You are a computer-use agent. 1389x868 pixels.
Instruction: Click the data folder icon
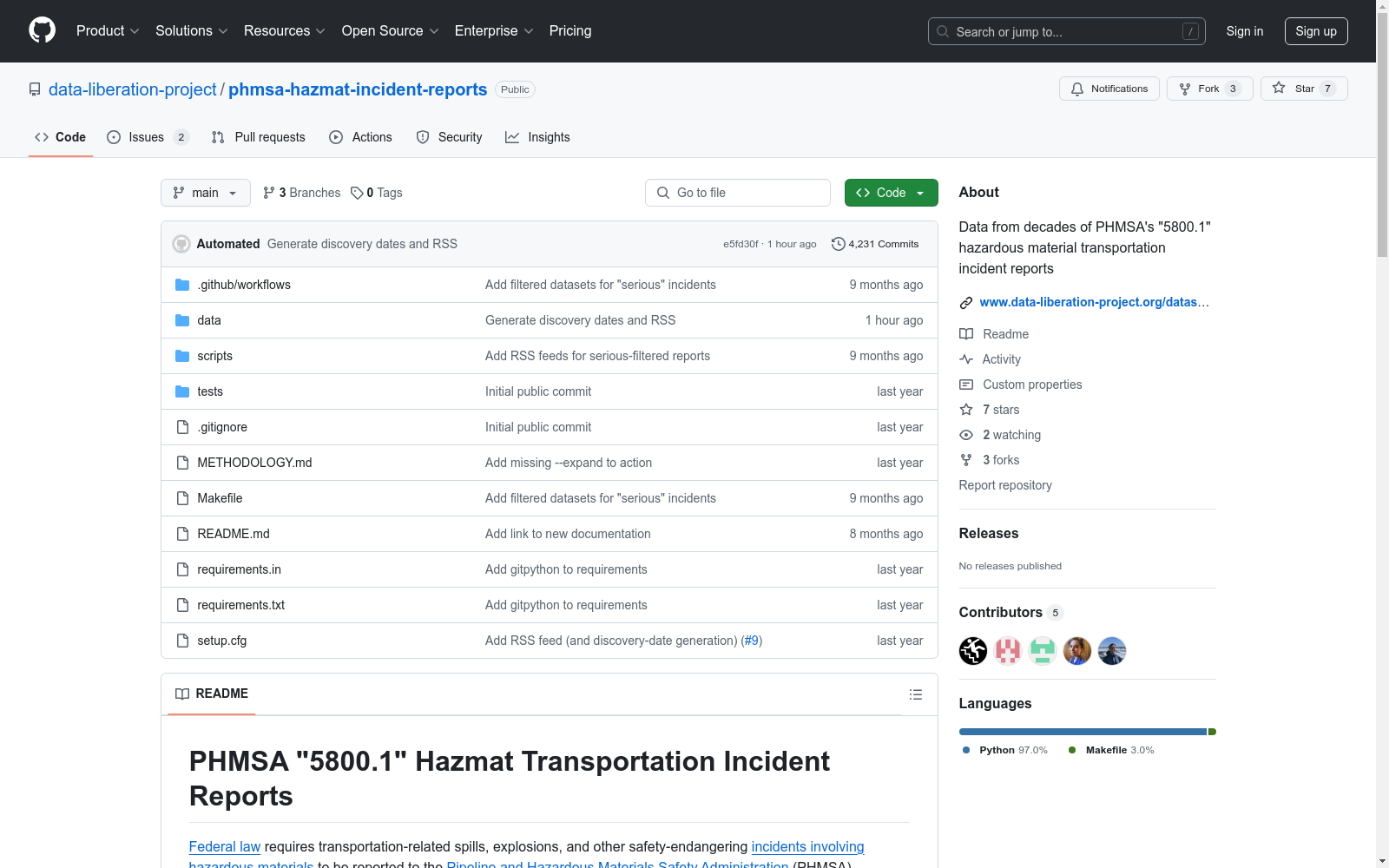[182, 320]
